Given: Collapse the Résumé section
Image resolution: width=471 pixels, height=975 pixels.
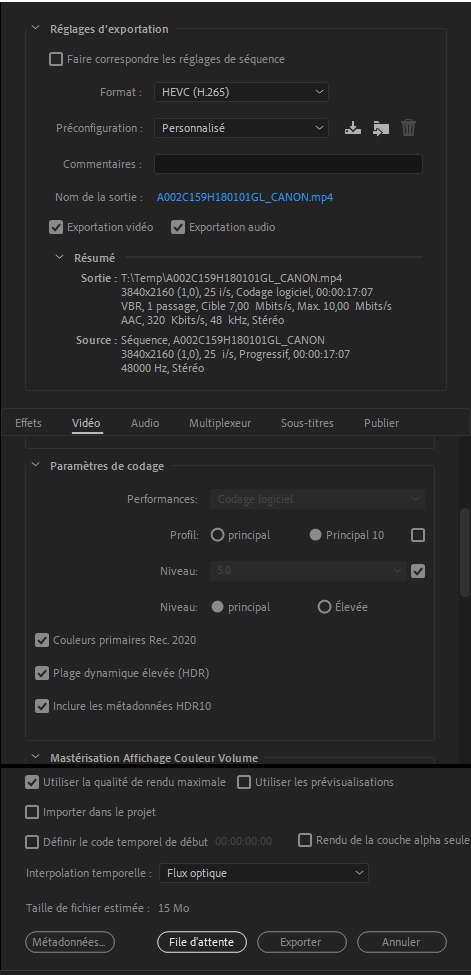Looking at the screenshot, I should click(60, 257).
